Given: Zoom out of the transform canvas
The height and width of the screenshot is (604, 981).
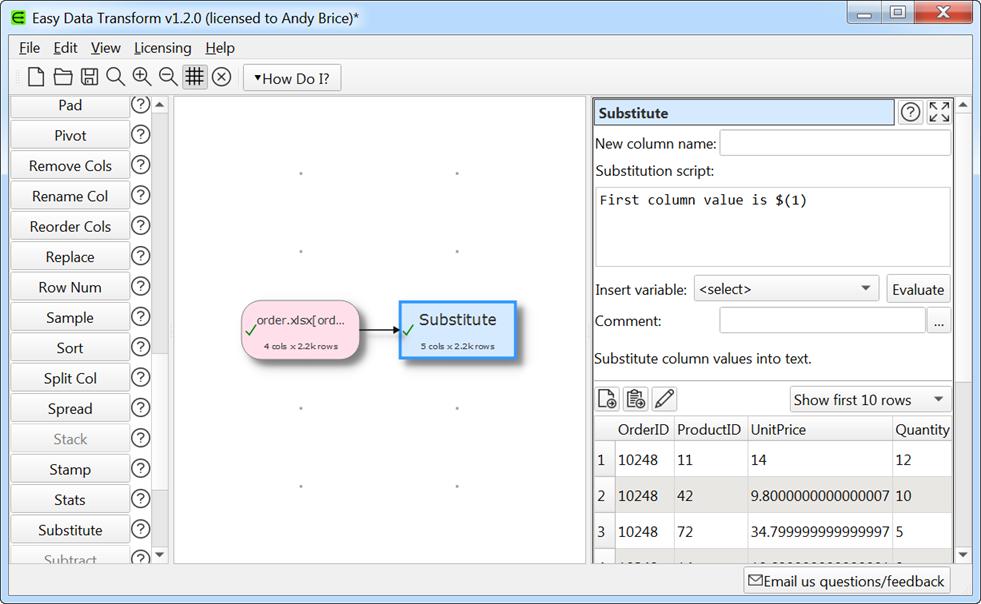Looking at the screenshot, I should pos(167,76).
